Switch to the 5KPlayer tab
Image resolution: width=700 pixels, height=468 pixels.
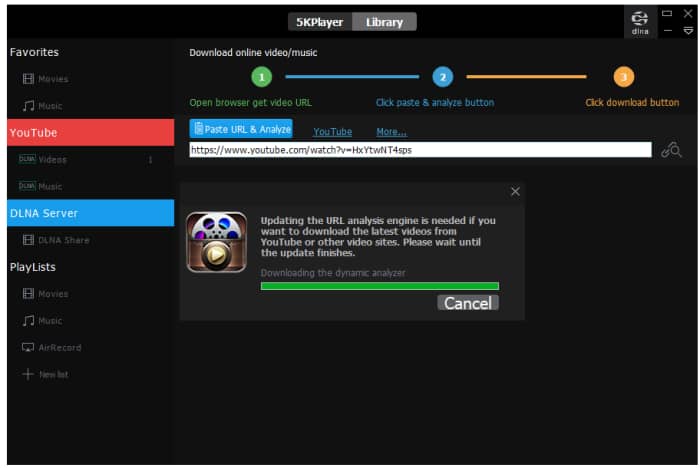[320, 22]
